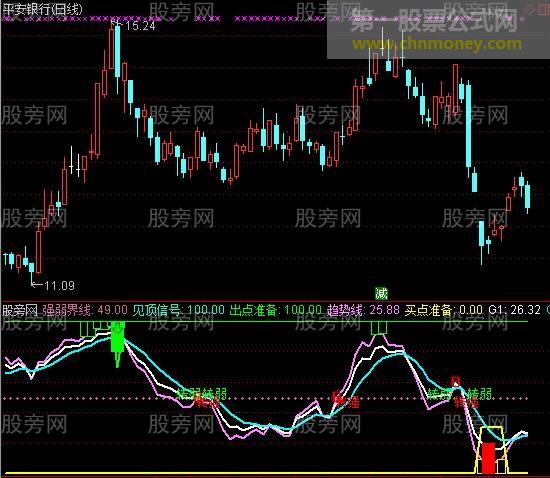Image resolution: width=550 pixels, height=478 pixels.
Task: Click the 出点准备: 100.00 indicator value
Action: coord(275,310)
